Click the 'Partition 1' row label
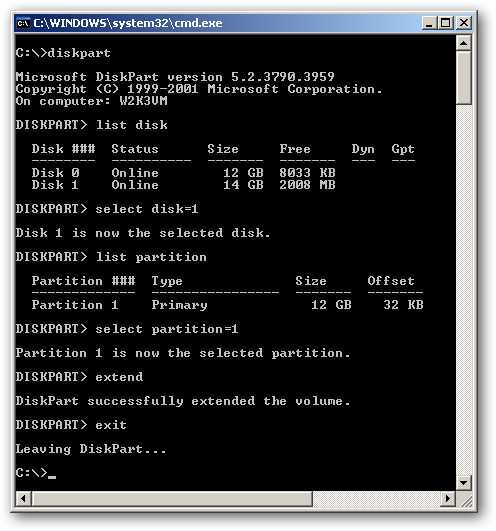Image resolution: width=496 pixels, height=531 pixels. [75, 305]
